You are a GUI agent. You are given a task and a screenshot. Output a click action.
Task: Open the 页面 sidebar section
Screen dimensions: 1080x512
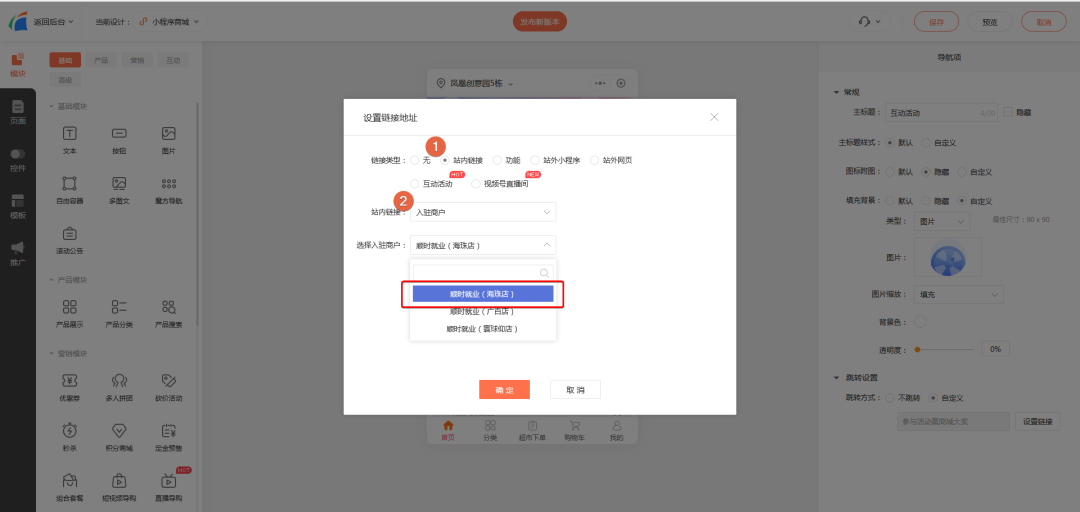(18, 112)
